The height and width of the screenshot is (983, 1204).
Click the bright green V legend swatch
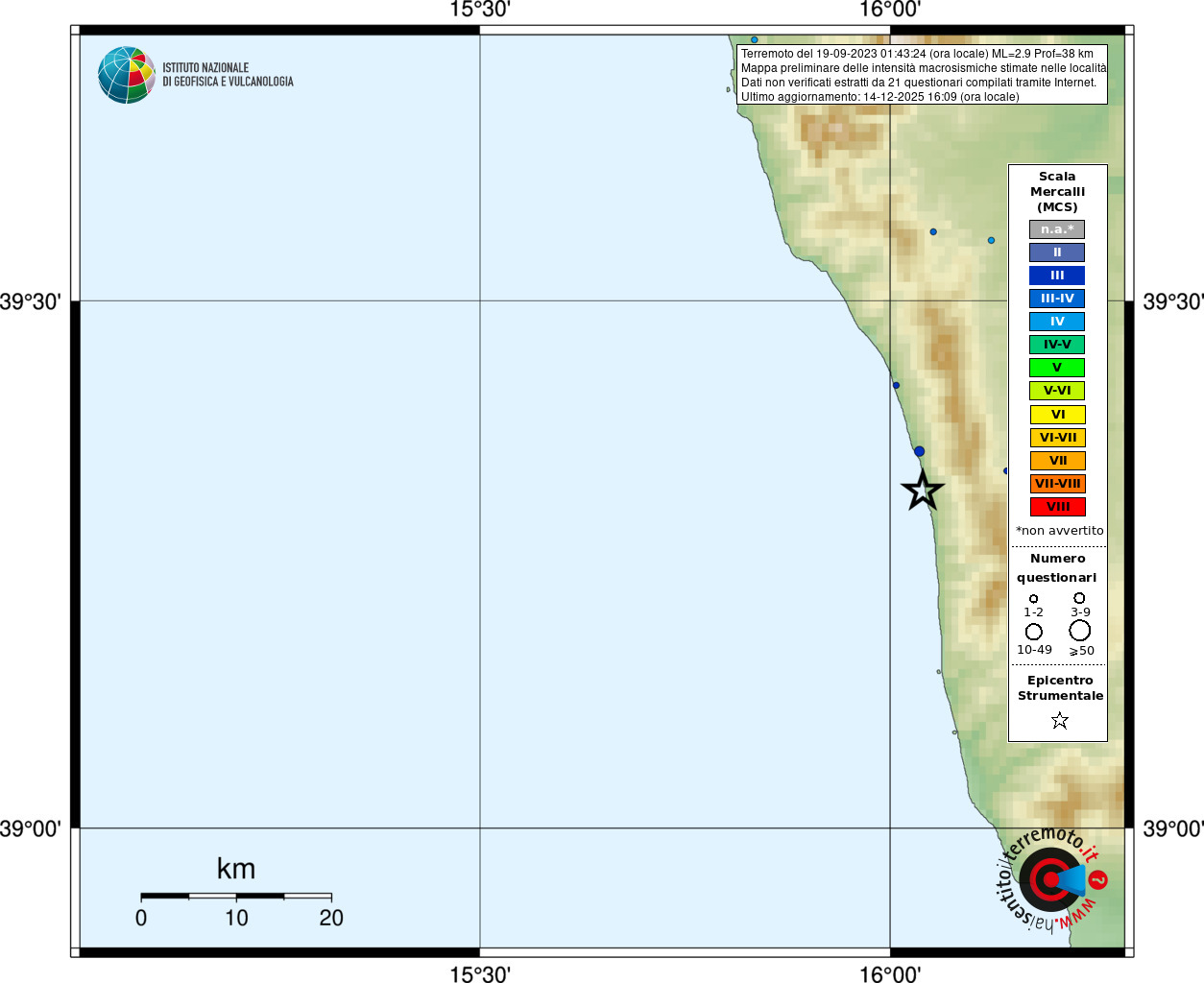[x=1057, y=368]
